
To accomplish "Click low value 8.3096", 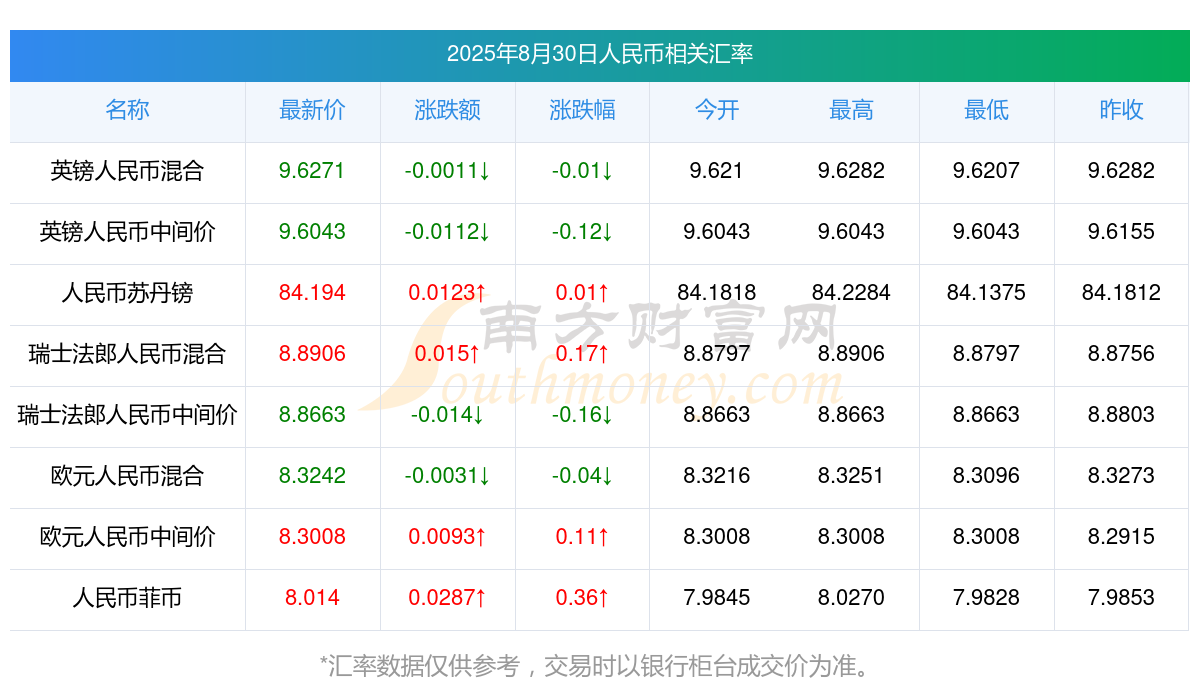I will coord(986,476).
